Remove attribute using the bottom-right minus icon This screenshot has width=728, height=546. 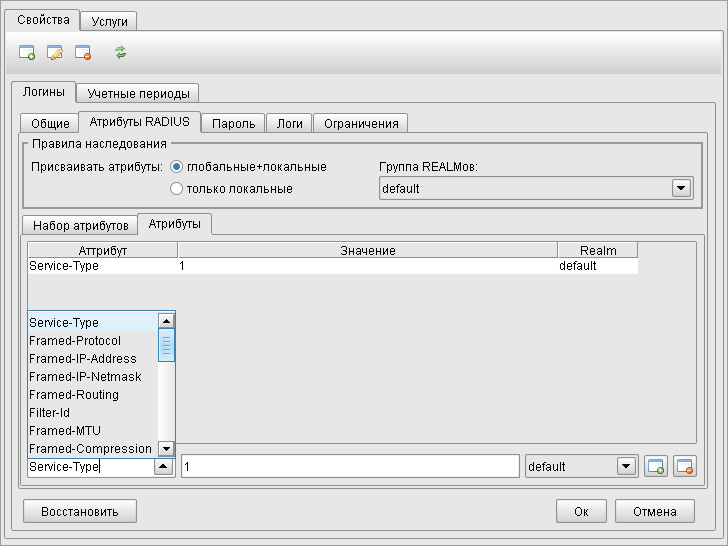[684, 466]
